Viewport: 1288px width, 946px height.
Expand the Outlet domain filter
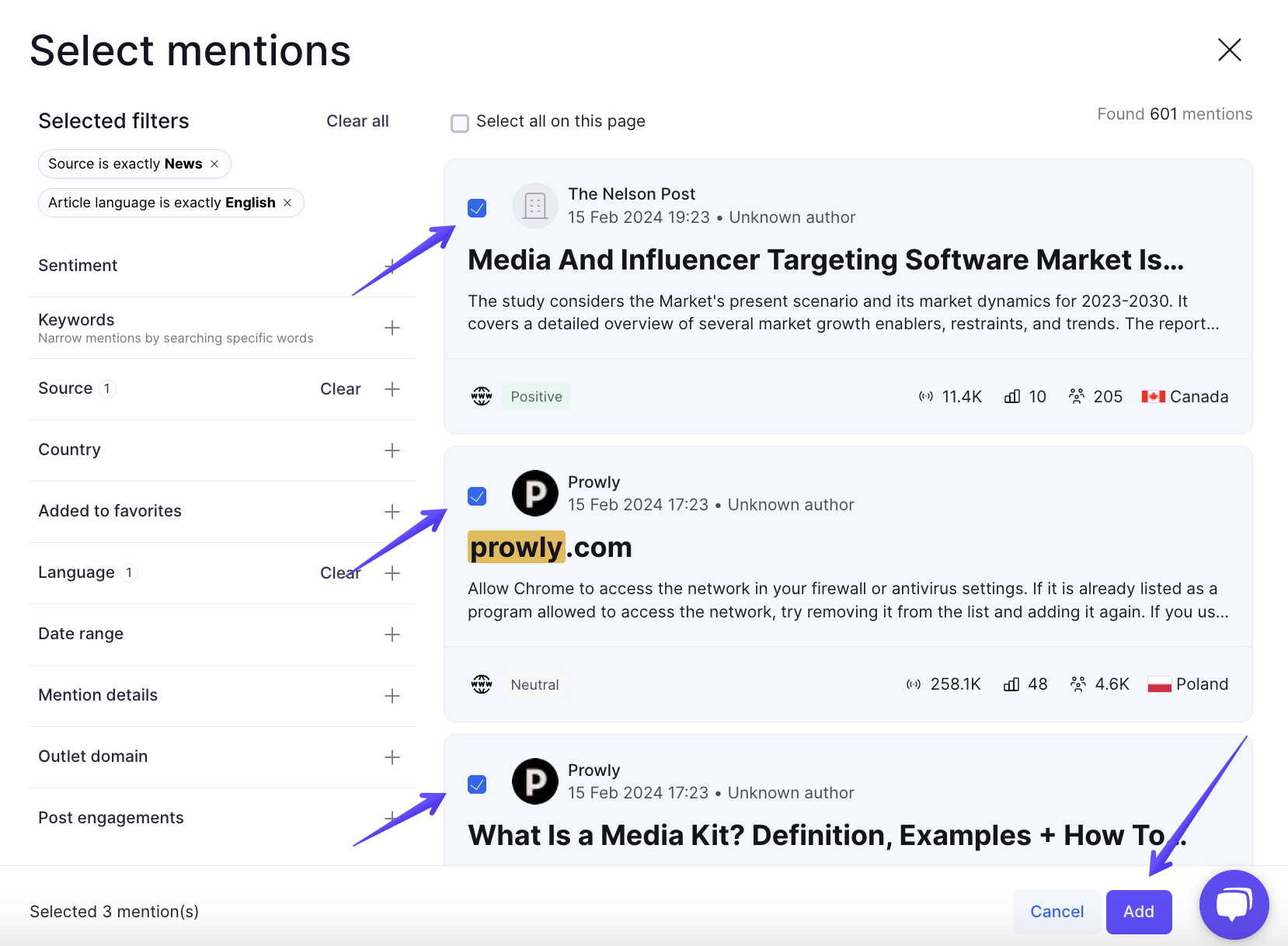[x=392, y=757]
